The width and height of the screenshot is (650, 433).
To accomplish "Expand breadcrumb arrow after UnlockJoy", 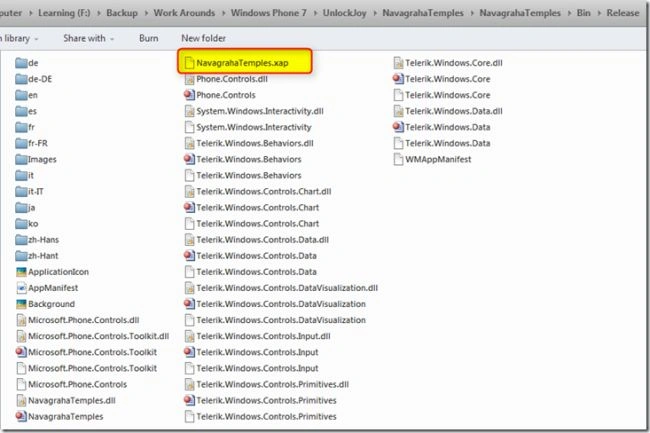I will [375, 13].
